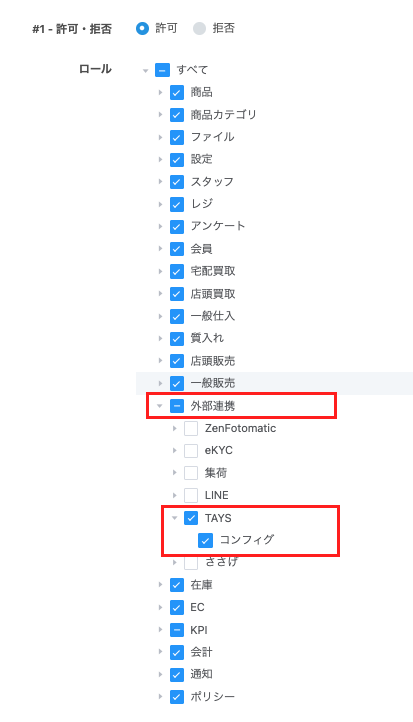This screenshot has height=722, width=413.
Task: Expand the 商品カテゴリ node arrow
Action: coord(160,115)
